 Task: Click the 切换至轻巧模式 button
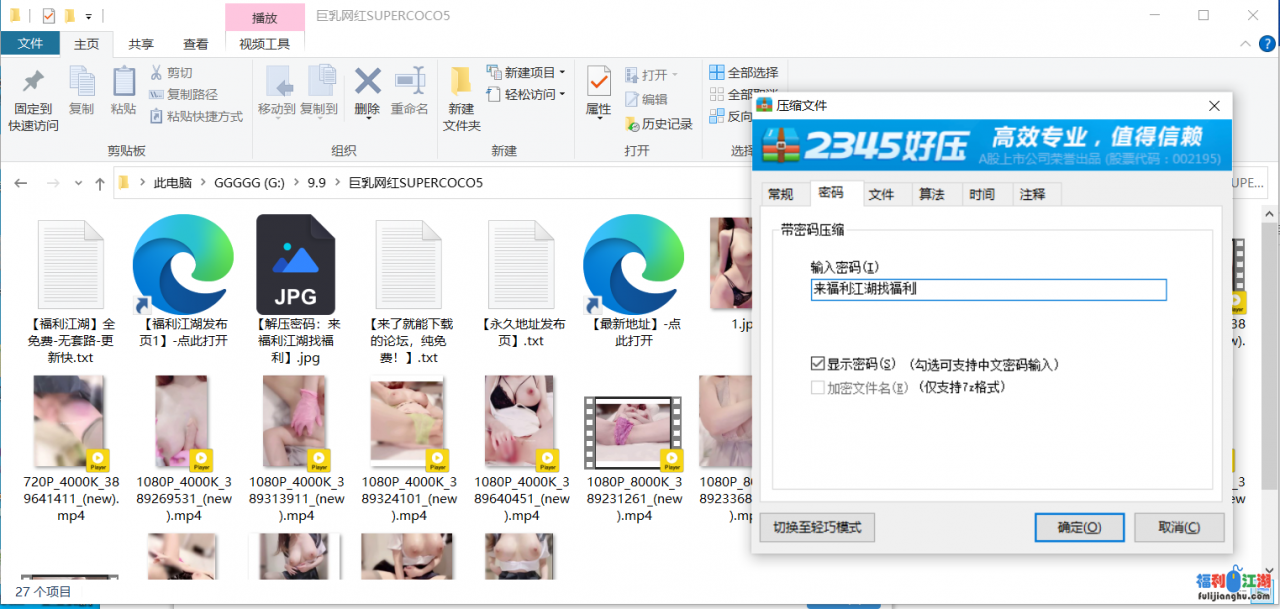click(x=817, y=527)
